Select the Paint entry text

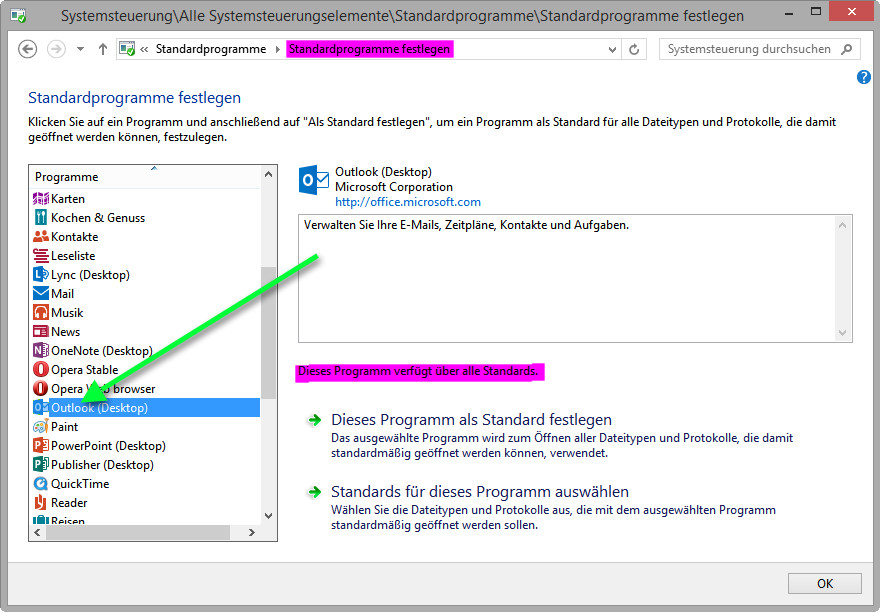tap(65, 427)
